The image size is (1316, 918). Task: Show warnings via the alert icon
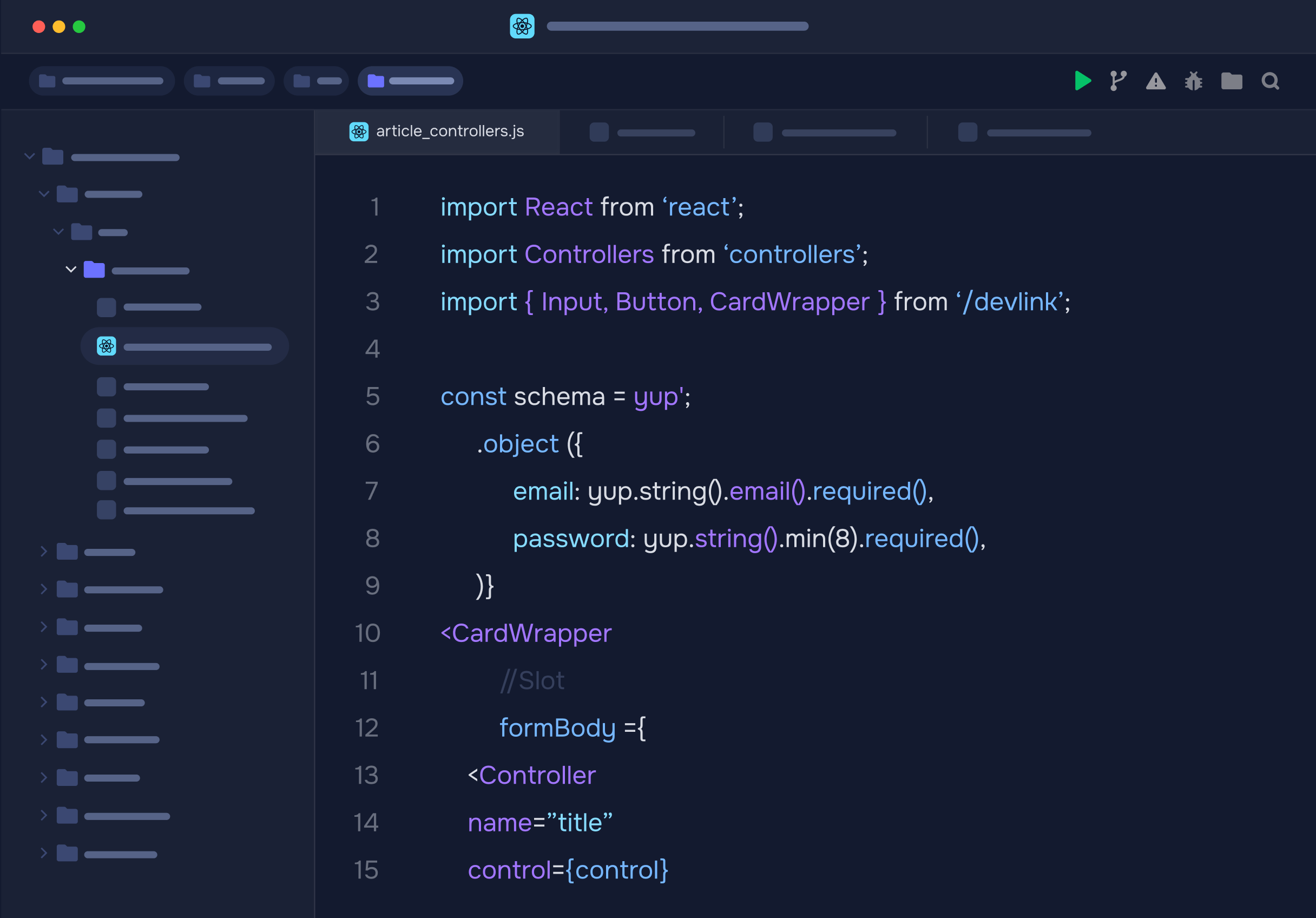click(1155, 82)
